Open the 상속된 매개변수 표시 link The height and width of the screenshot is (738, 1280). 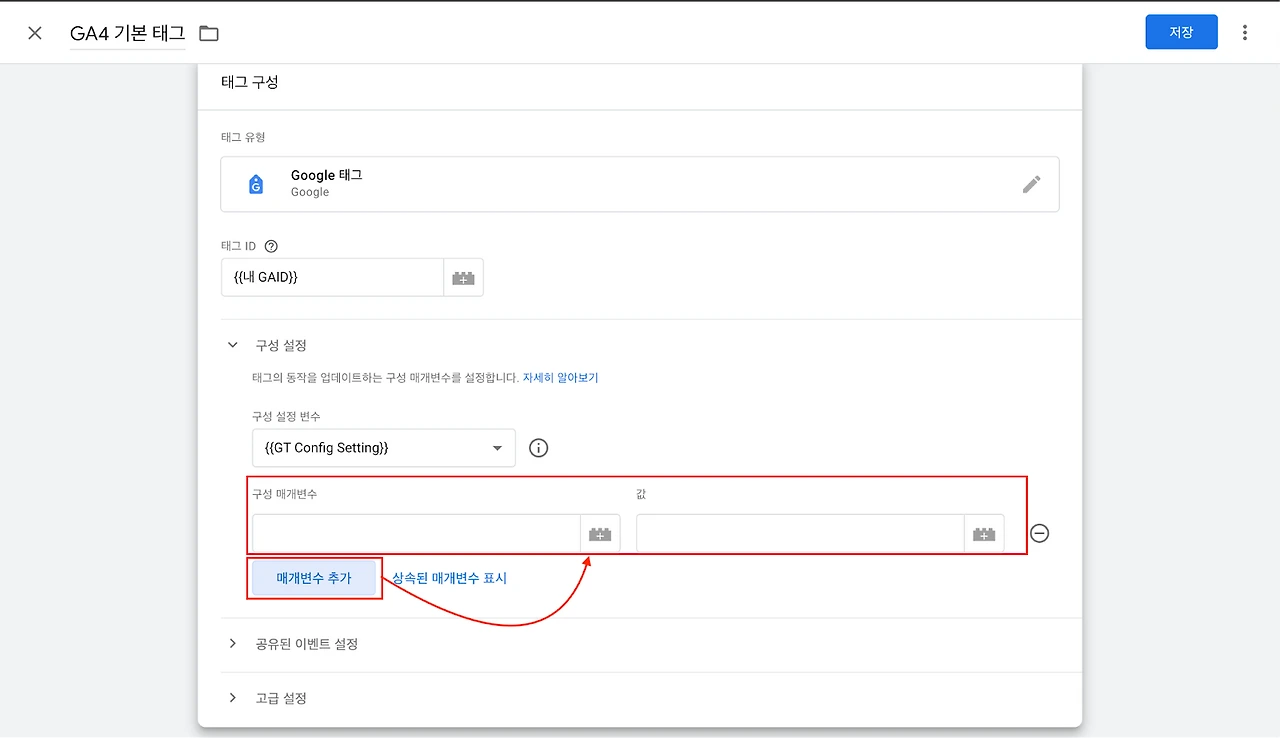point(450,578)
